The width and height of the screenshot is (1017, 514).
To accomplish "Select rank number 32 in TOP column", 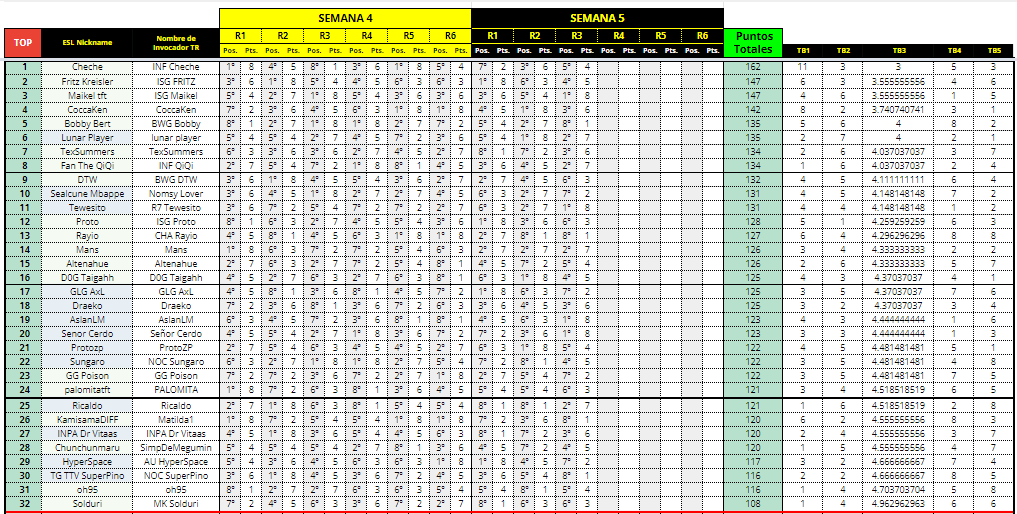I will pyautogui.click(x=23, y=504).
